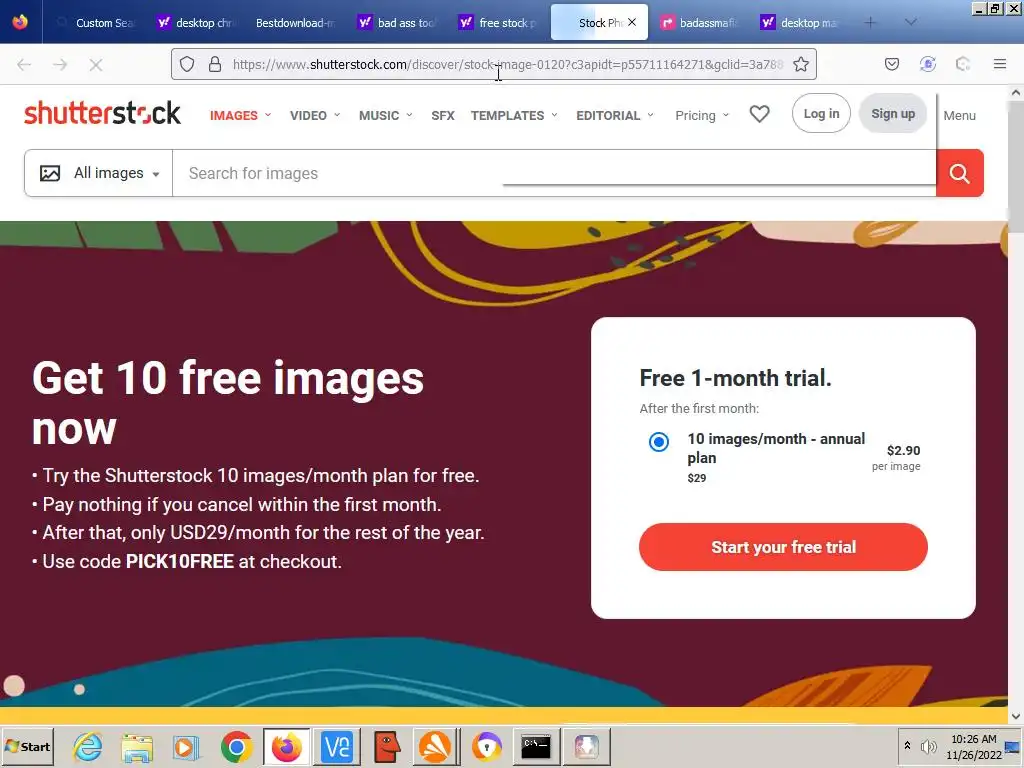The height and width of the screenshot is (768, 1024).
Task: Click the tracking protection shield icon
Action: 187,64
